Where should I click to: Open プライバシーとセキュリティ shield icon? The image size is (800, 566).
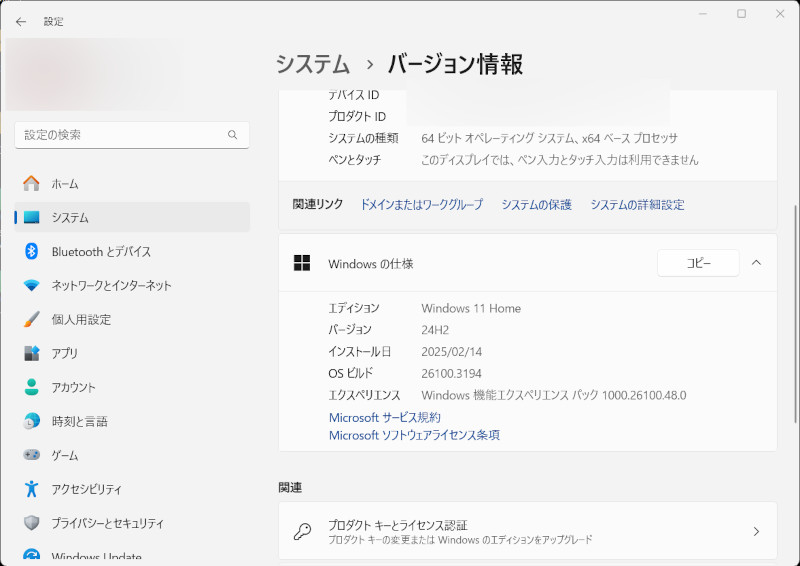coord(32,523)
